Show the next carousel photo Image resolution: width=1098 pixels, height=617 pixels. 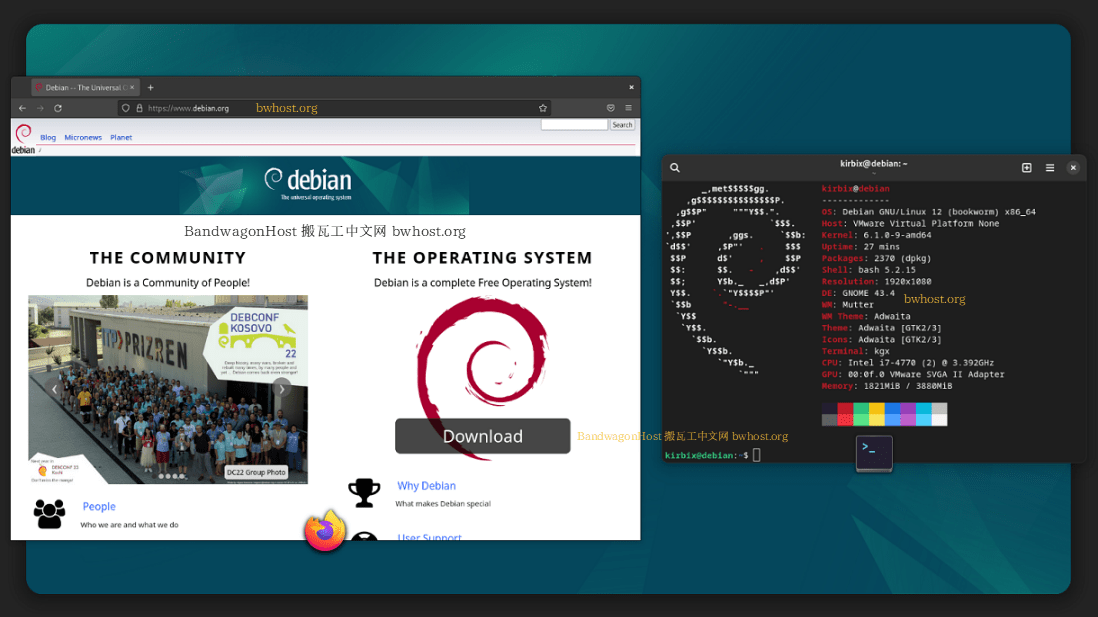[x=282, y=389]
